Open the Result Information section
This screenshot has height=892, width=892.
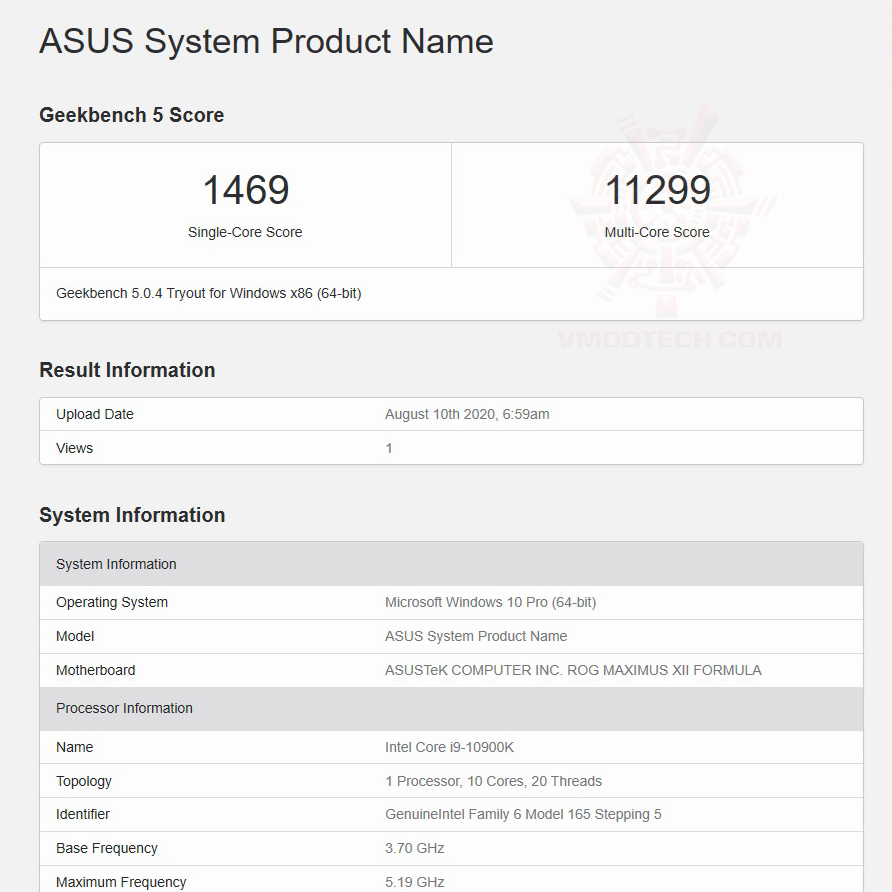point(126,370)
